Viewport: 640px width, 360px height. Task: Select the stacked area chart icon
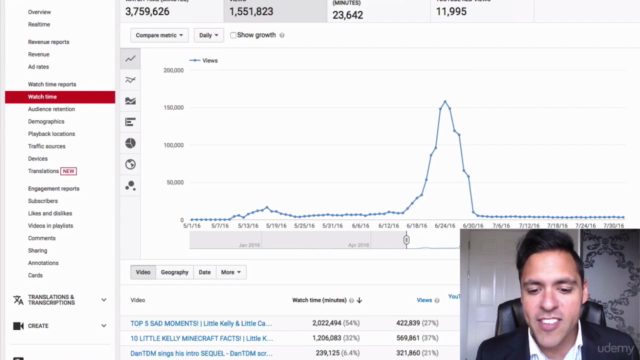[131, 101]
